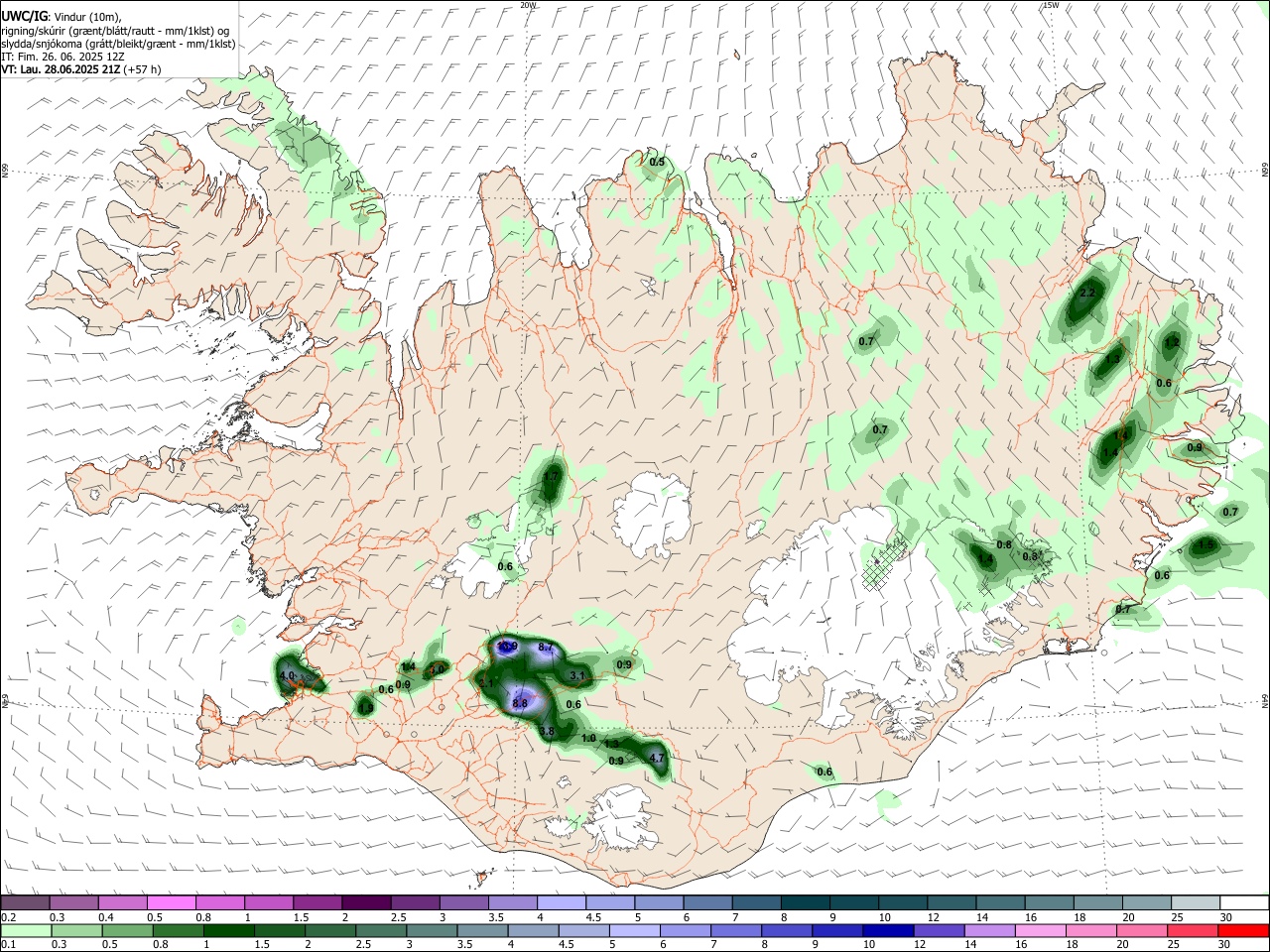Select the 8.7 rainfall value label
Viewport: 1270px width, 952px height.
pos(545,647)
